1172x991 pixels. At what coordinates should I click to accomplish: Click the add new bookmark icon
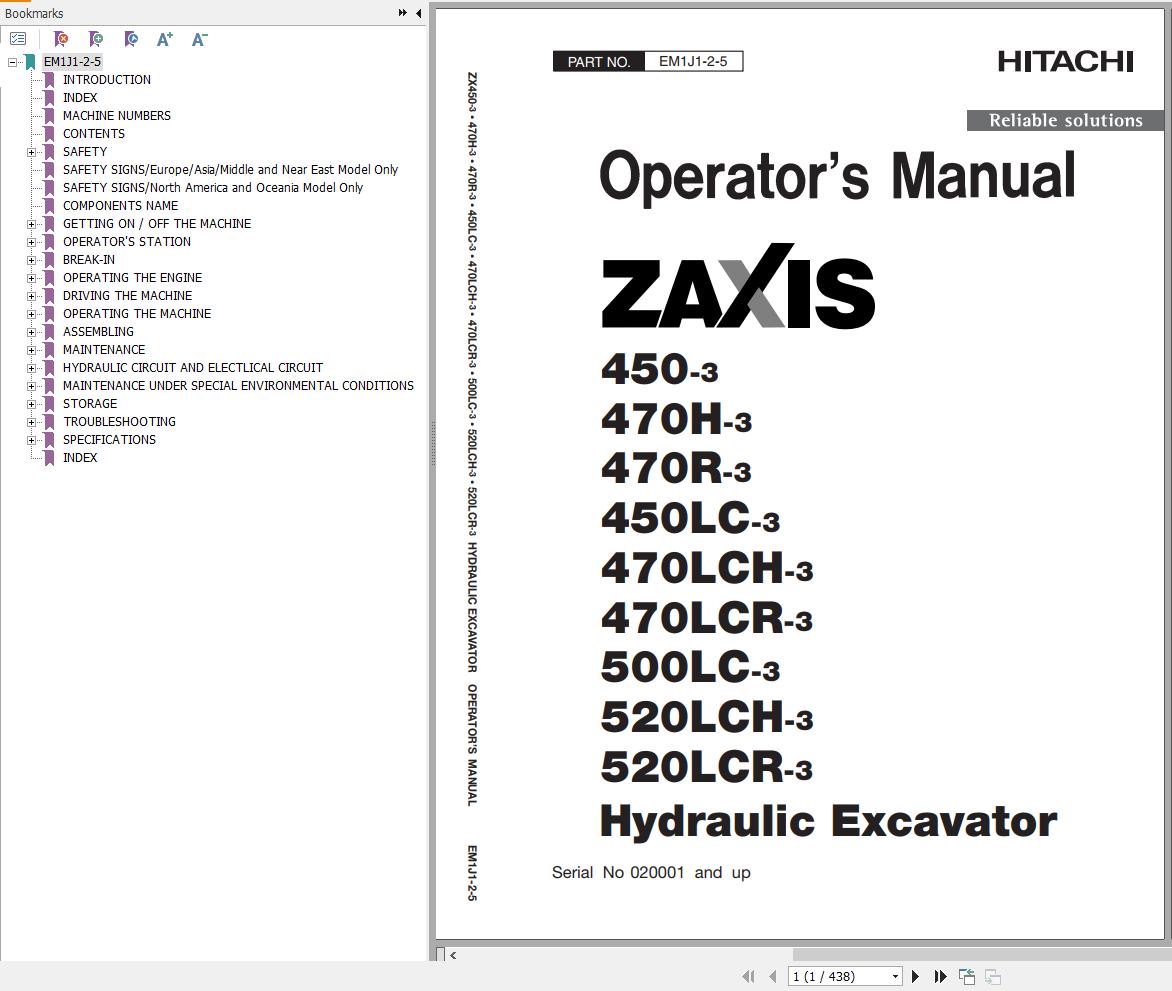[x=96, y=39]
